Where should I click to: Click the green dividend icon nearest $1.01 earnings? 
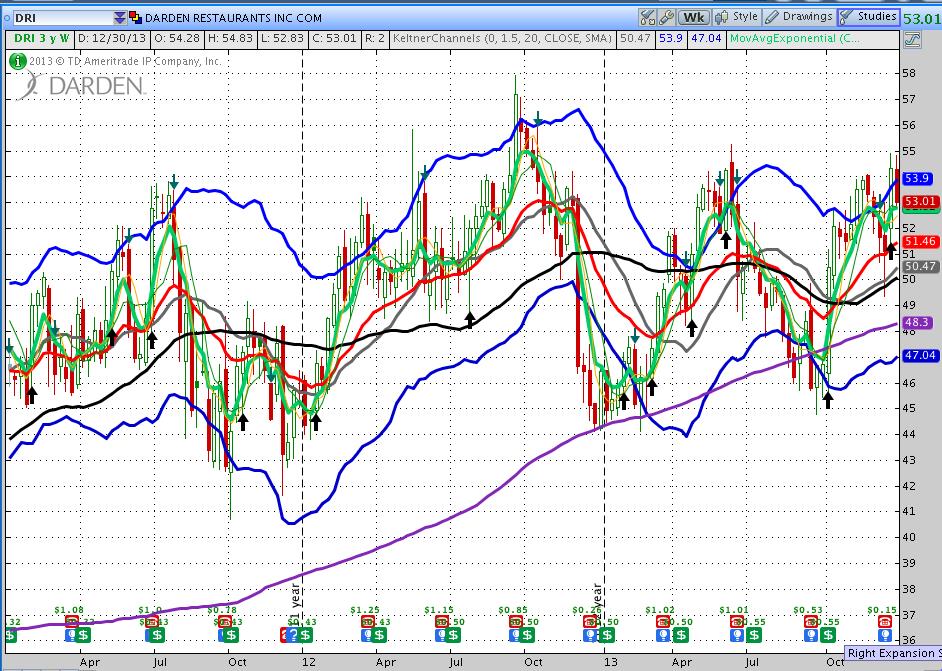[754, 635]
